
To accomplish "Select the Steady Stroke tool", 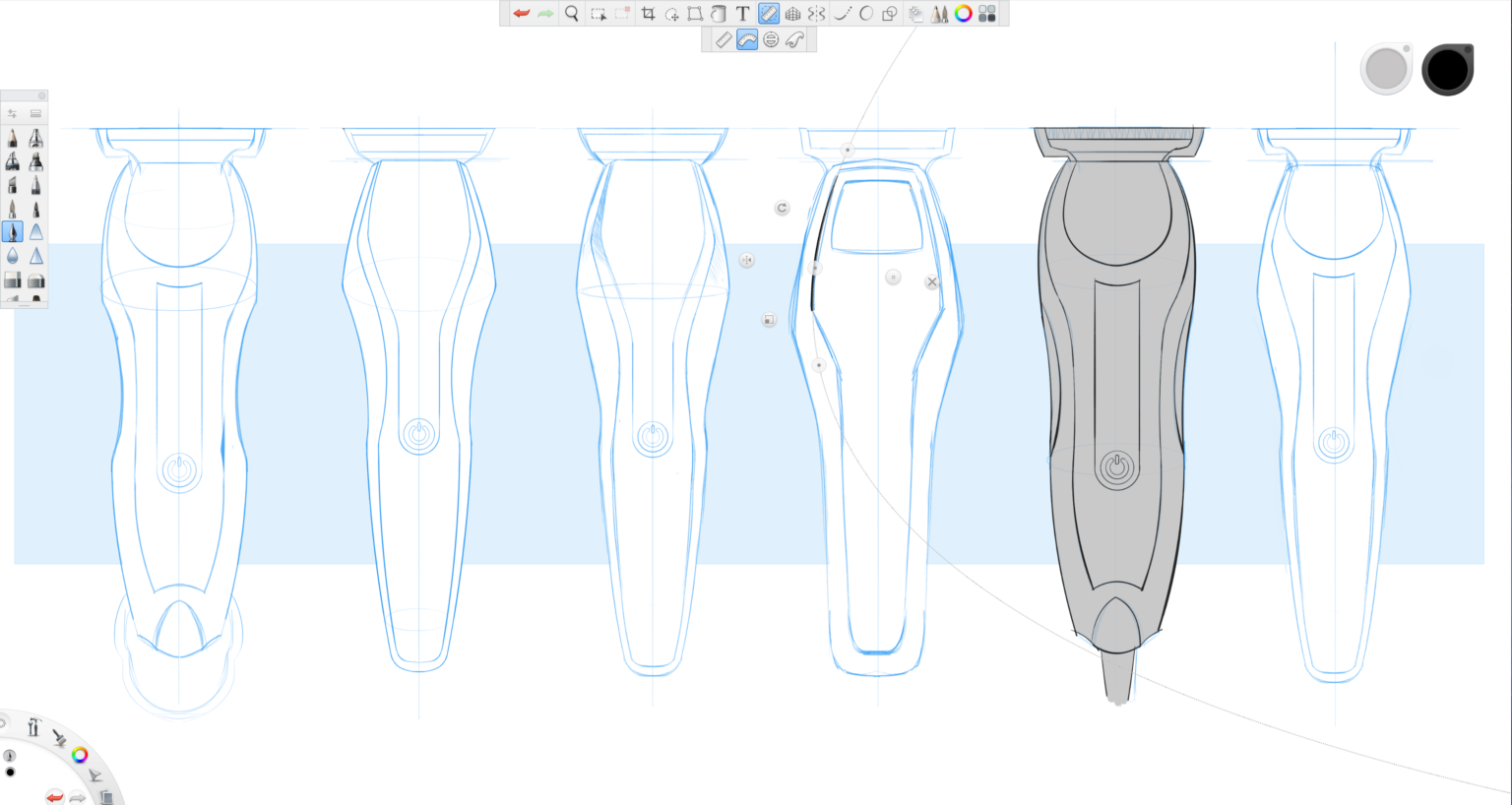I will (842, 14).
